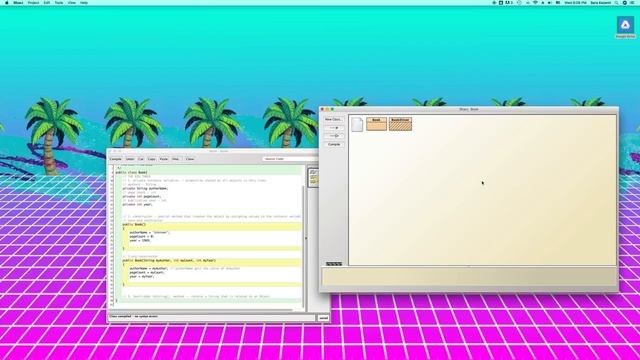Viewport: 640px width, 360px height.
Task: Click the 'private int pageCount' line
Action: click(x=142, y=196)
